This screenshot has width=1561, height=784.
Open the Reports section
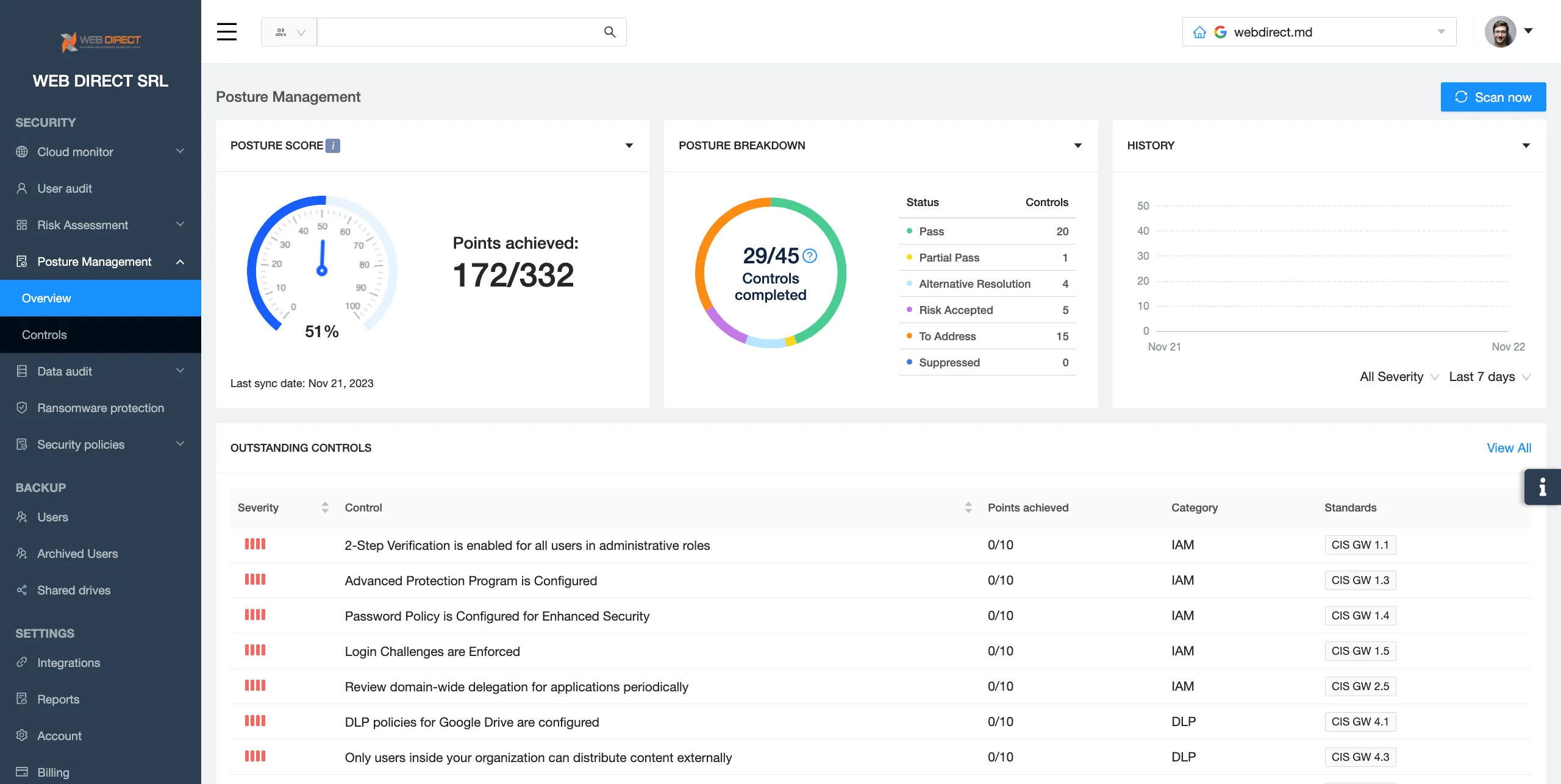point(58,699)
